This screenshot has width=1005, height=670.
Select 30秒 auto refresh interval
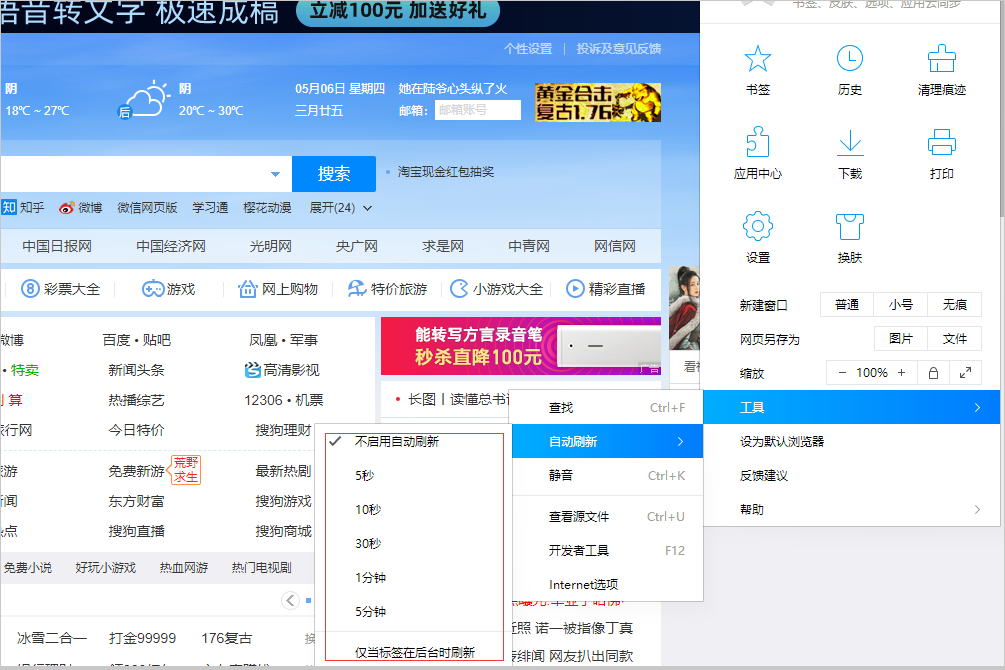point(415,543)
